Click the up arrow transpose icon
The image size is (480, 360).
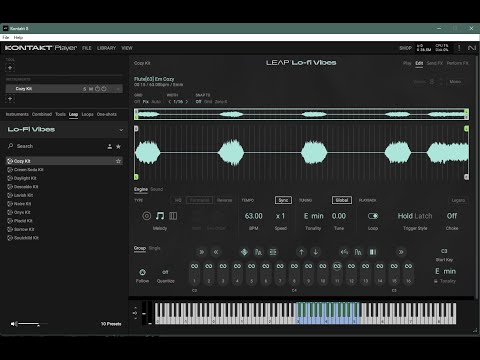point(301,252)
